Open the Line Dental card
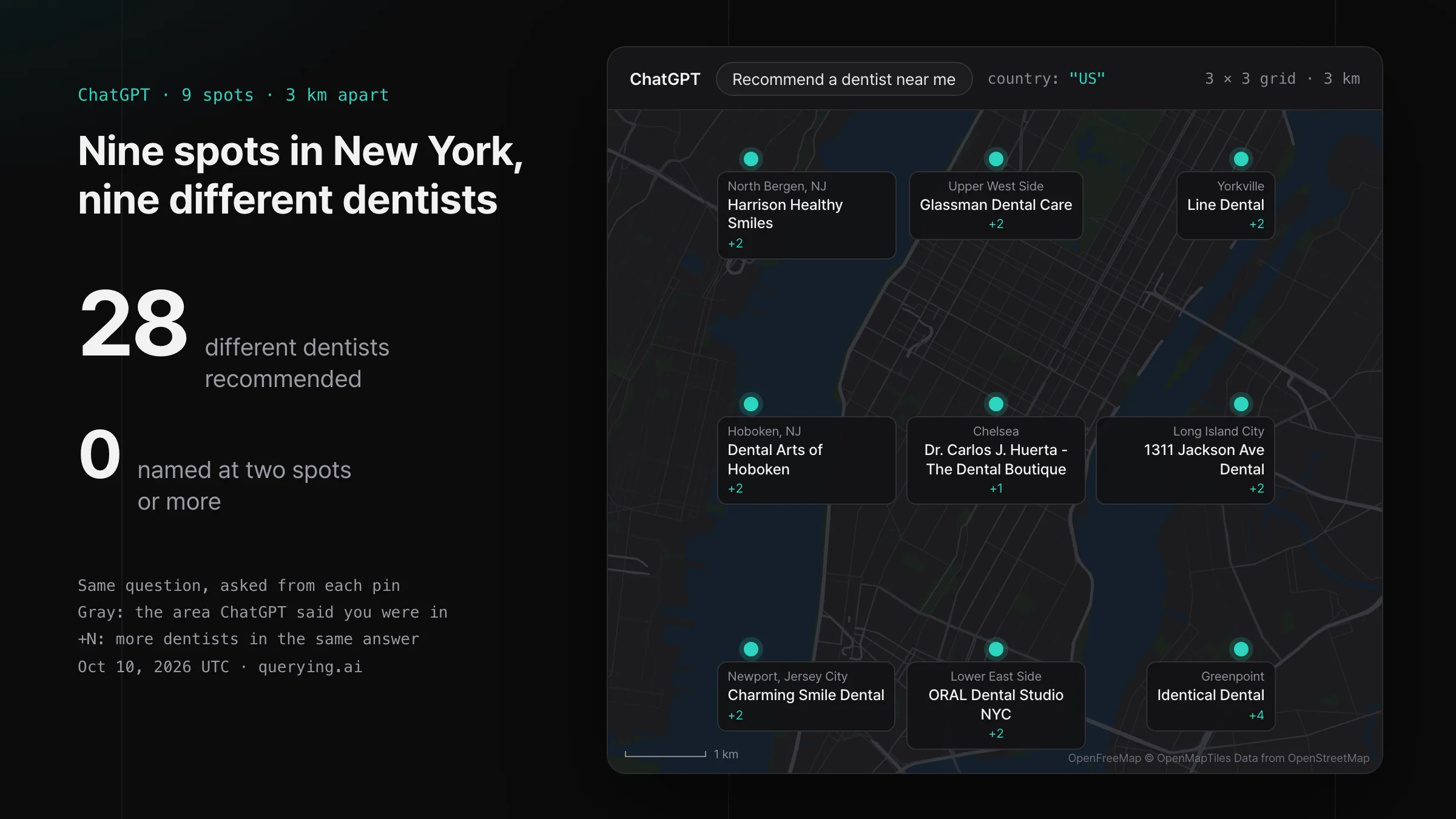Viewport: 1456px width, 819px height. pos(1225,206)
